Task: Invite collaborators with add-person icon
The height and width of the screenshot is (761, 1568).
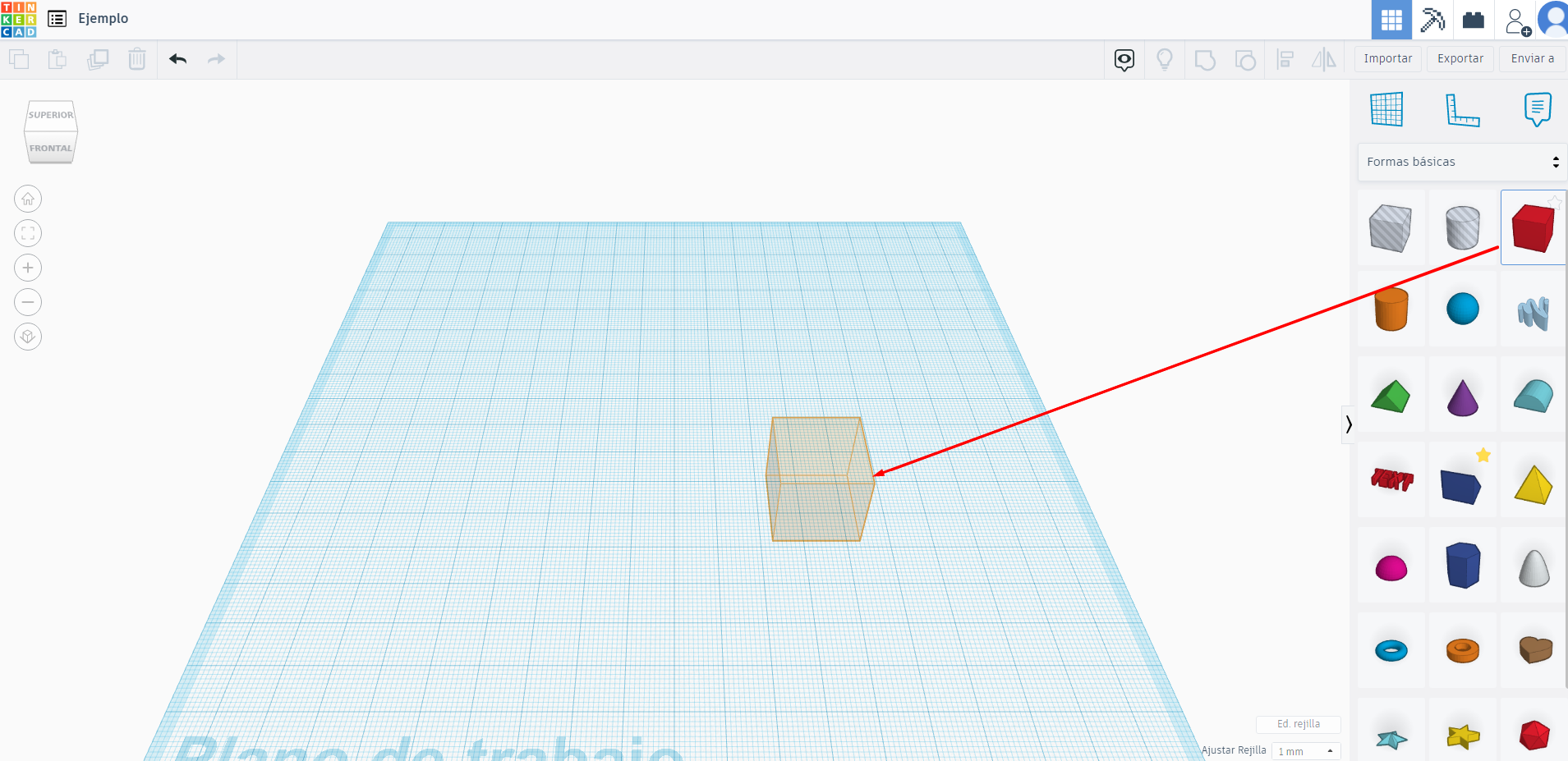Action: coord(1517,21)
